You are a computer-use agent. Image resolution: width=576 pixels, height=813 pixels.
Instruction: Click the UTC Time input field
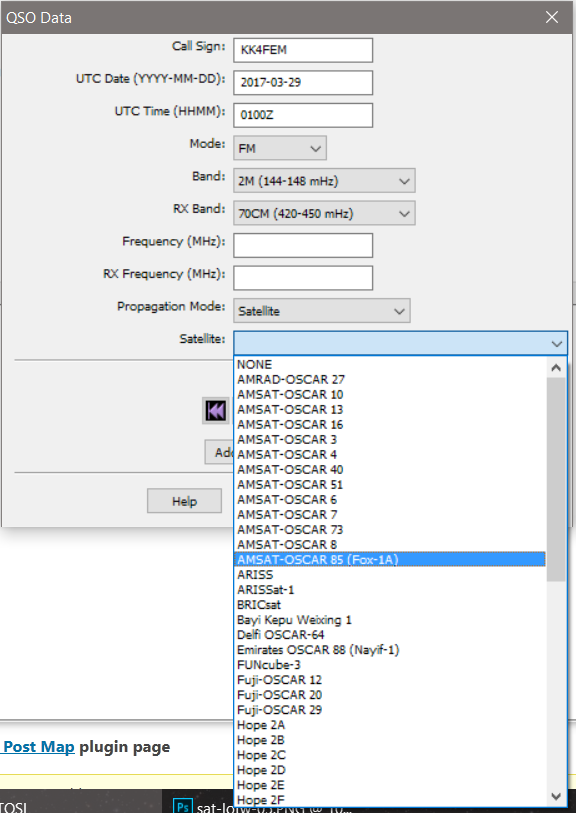303,115
